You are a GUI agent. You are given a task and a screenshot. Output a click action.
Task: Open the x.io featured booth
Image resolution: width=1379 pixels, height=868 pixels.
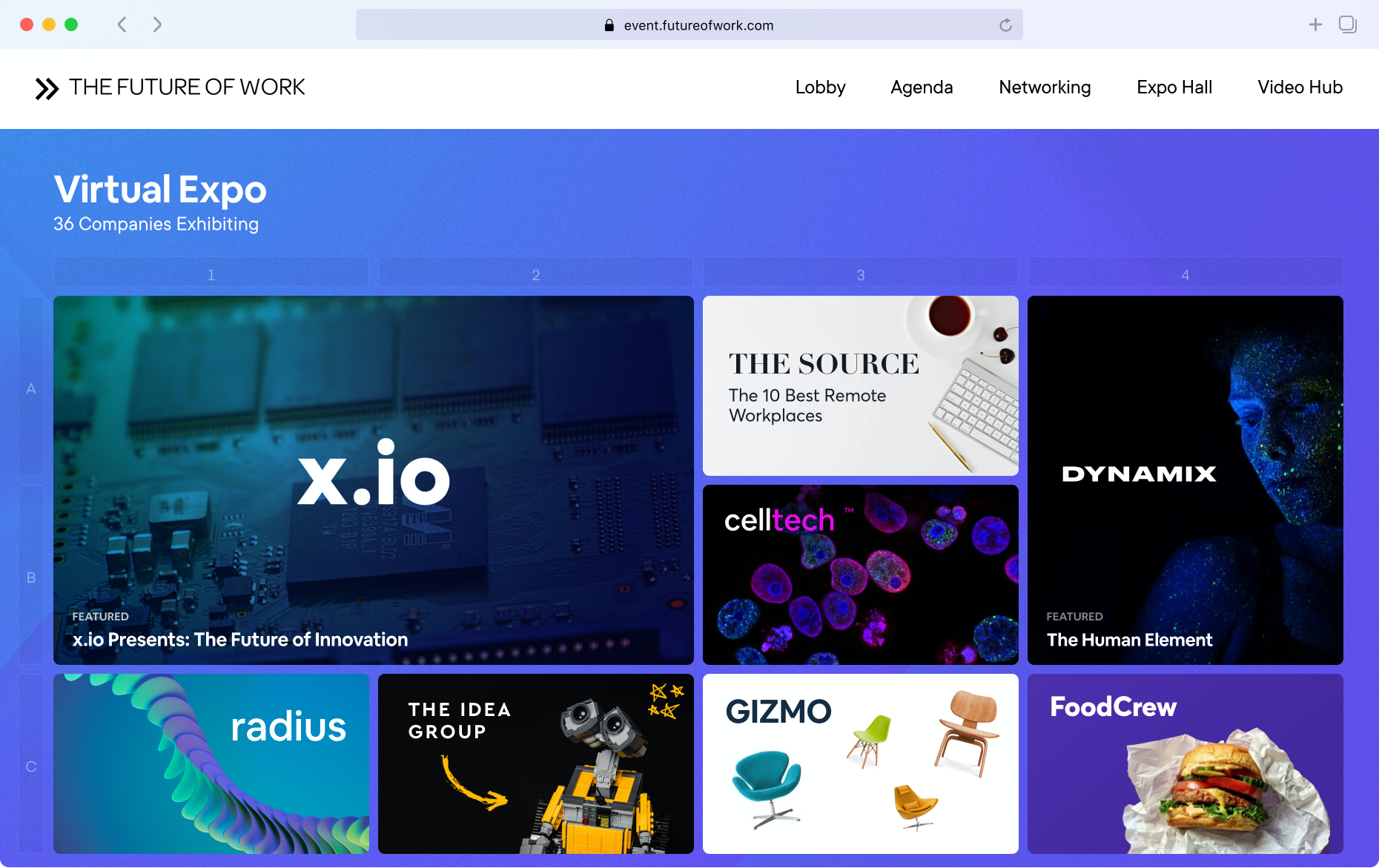tap(373, 480)
